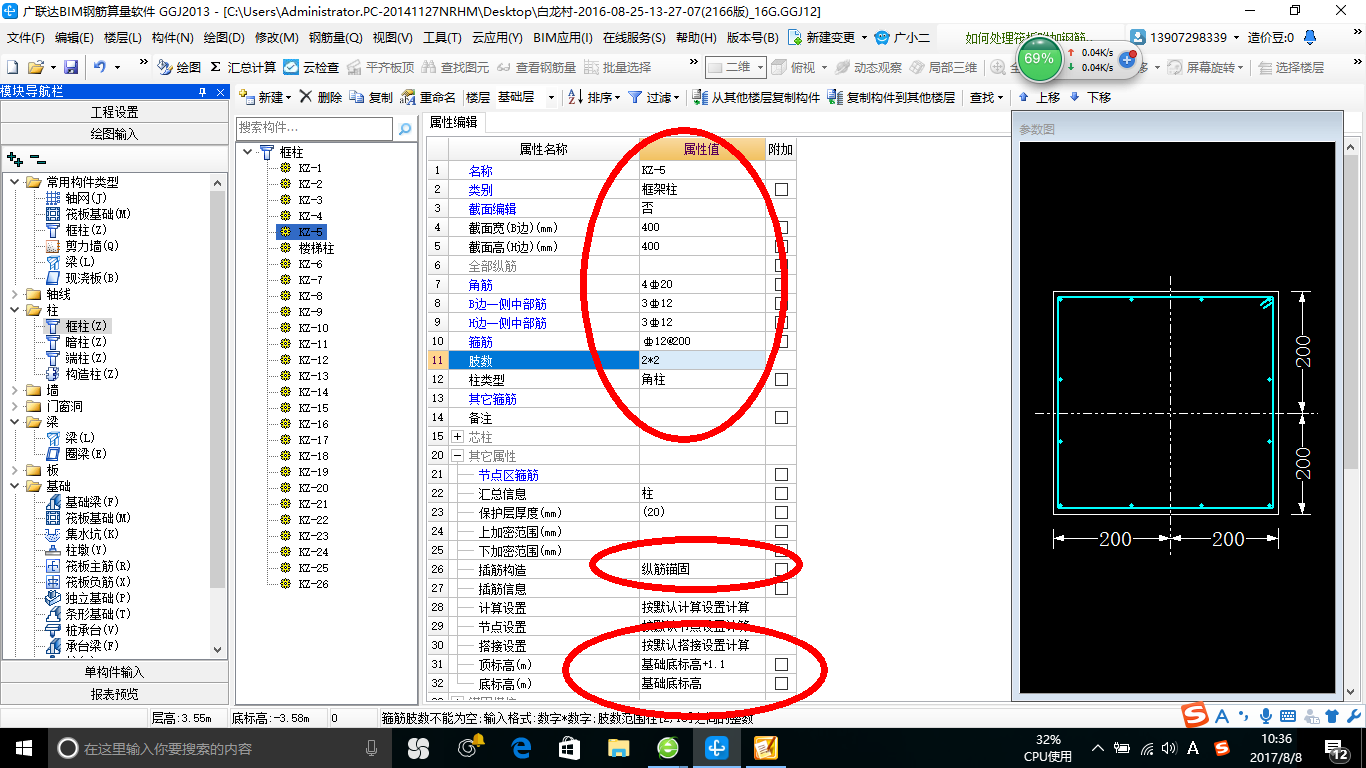
Task: Toggle 附加 checkbox for 备注 row
Action: click(x=781, y=417)
